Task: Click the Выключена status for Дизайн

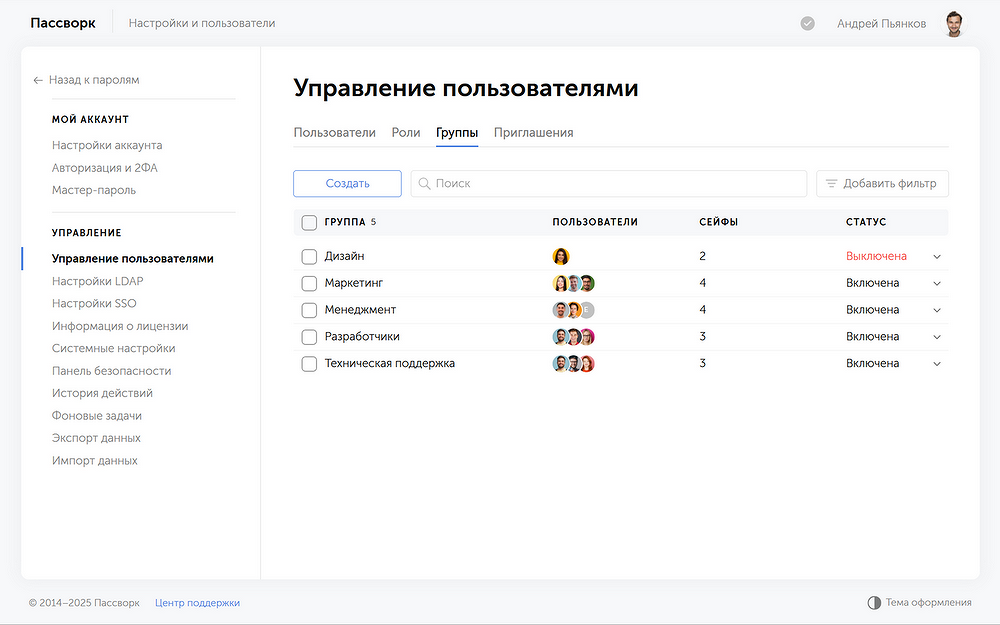Action: (x=876, y=256)
